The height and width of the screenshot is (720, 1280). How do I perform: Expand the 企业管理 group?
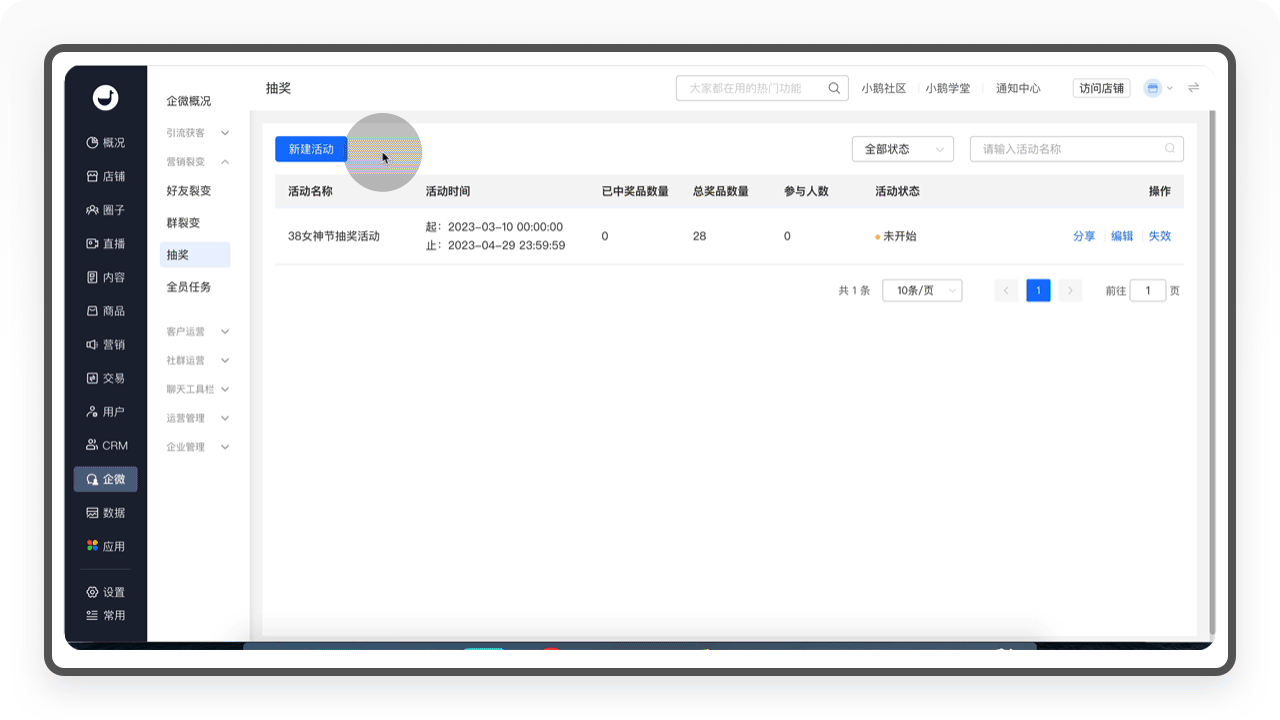pos(197,447)
